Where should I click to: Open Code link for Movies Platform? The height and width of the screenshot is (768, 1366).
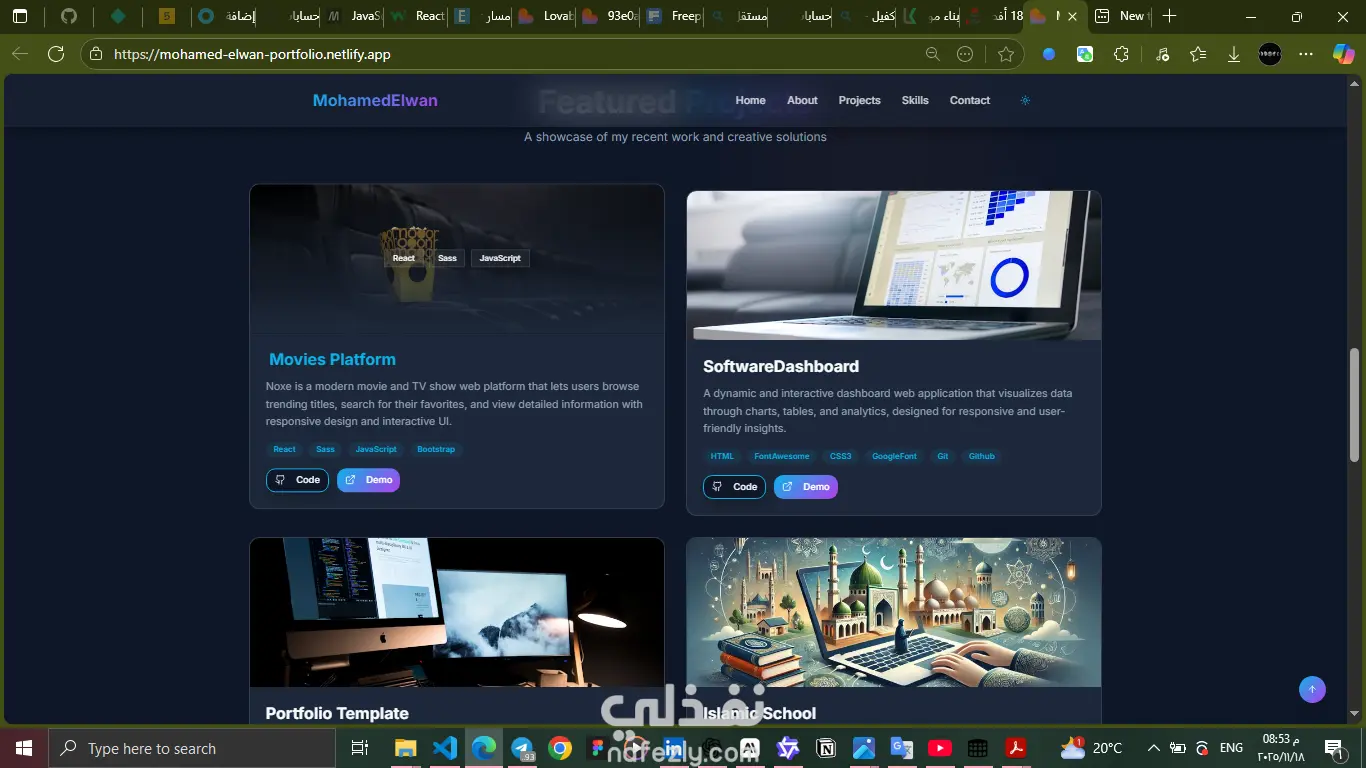pos(297,480)
